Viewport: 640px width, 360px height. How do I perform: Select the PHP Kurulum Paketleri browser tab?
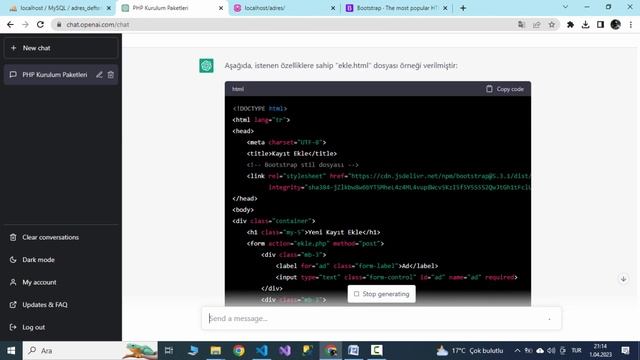tap(171, 8)
